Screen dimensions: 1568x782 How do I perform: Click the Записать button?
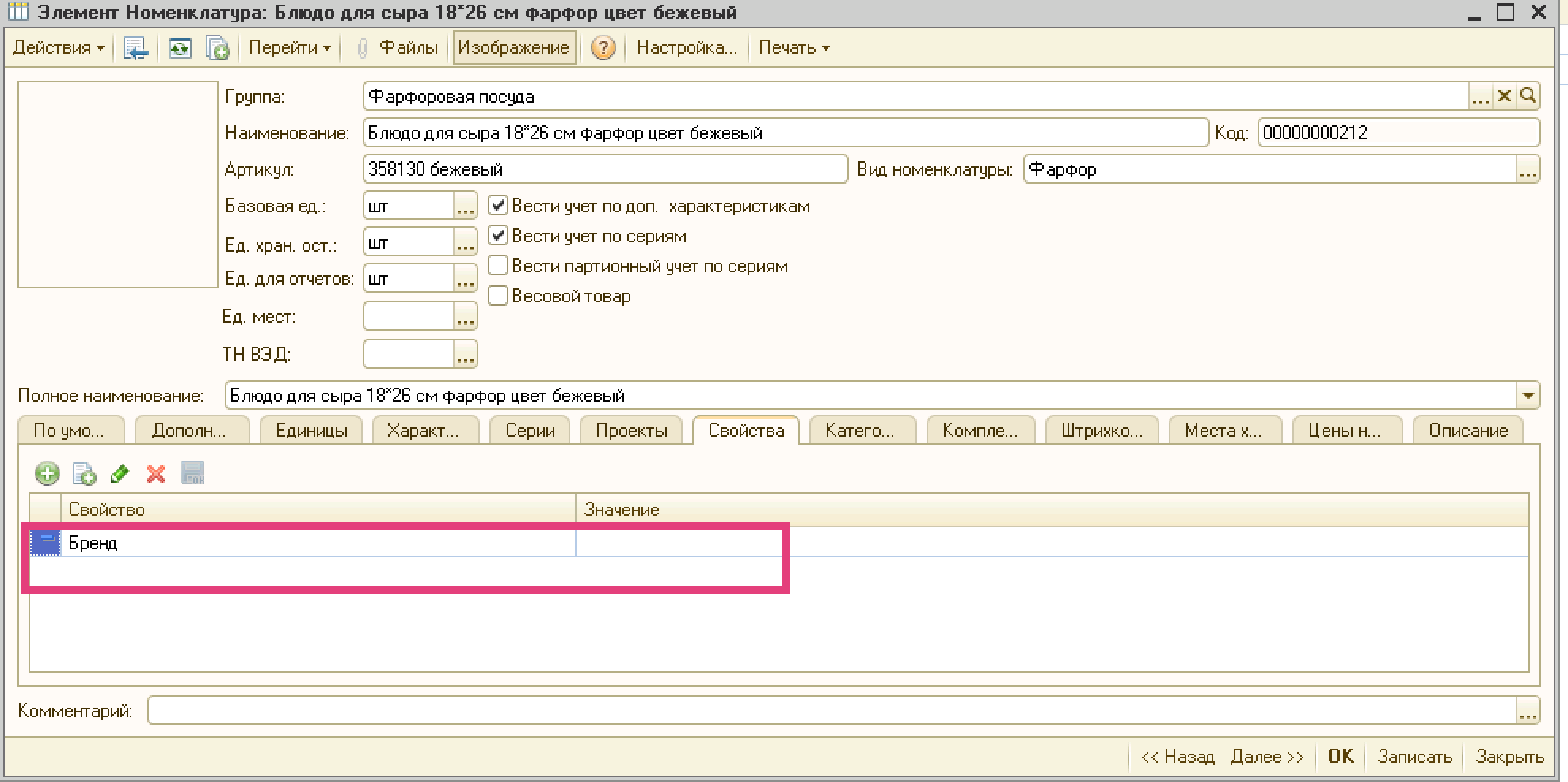pos(1414,757)
